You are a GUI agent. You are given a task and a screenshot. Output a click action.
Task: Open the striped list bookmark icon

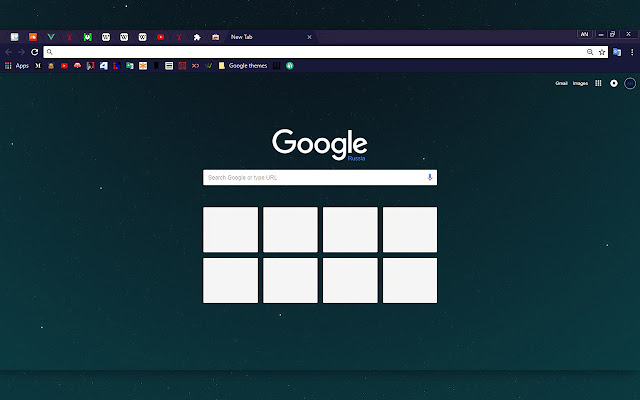coord(169,66)
